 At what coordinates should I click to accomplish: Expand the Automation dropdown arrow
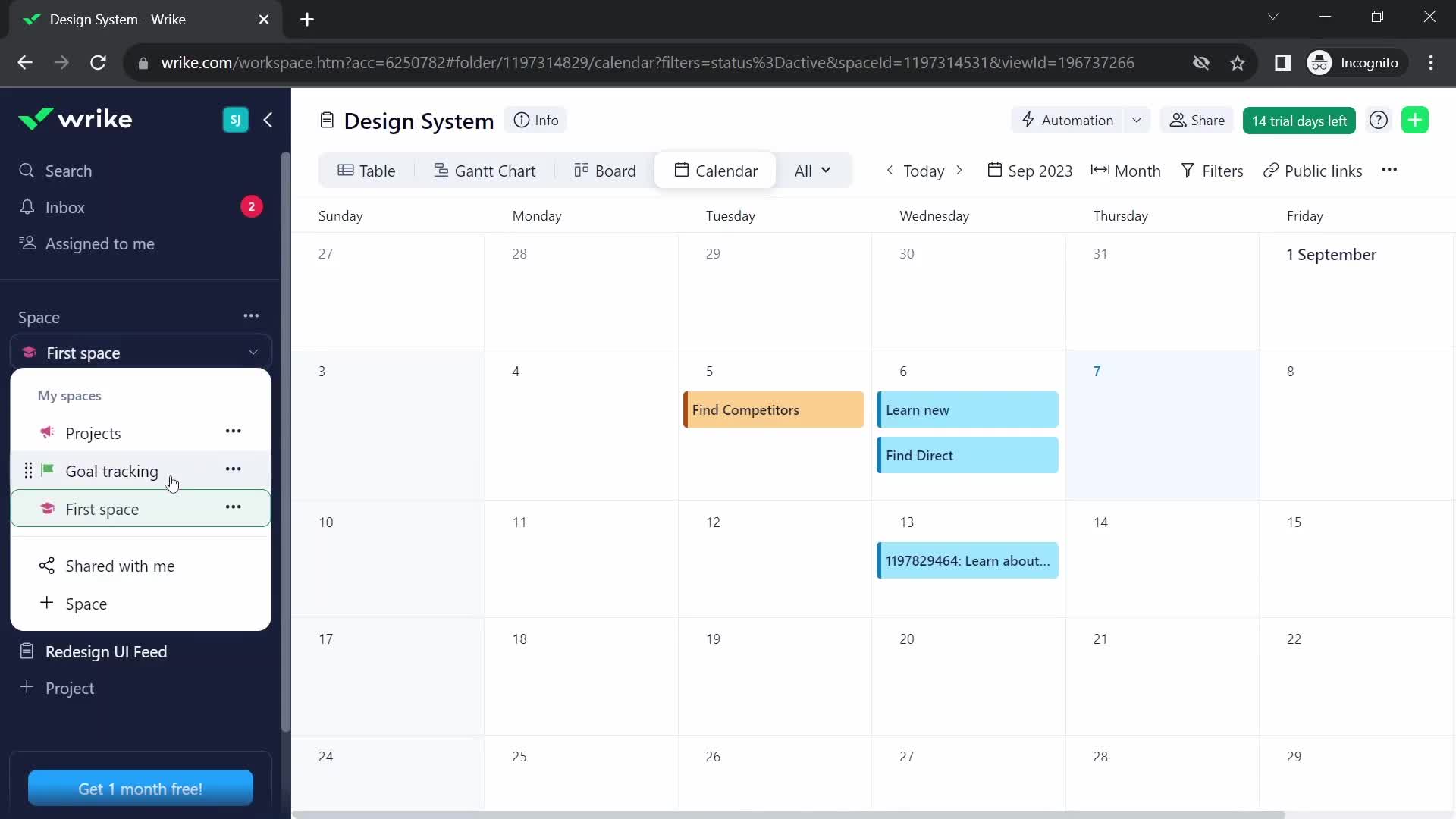click(1137, 120)
